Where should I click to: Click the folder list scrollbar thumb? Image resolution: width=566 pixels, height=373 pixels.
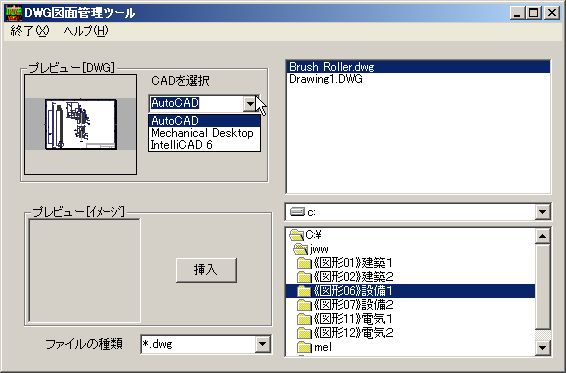[x=542, y=287]
